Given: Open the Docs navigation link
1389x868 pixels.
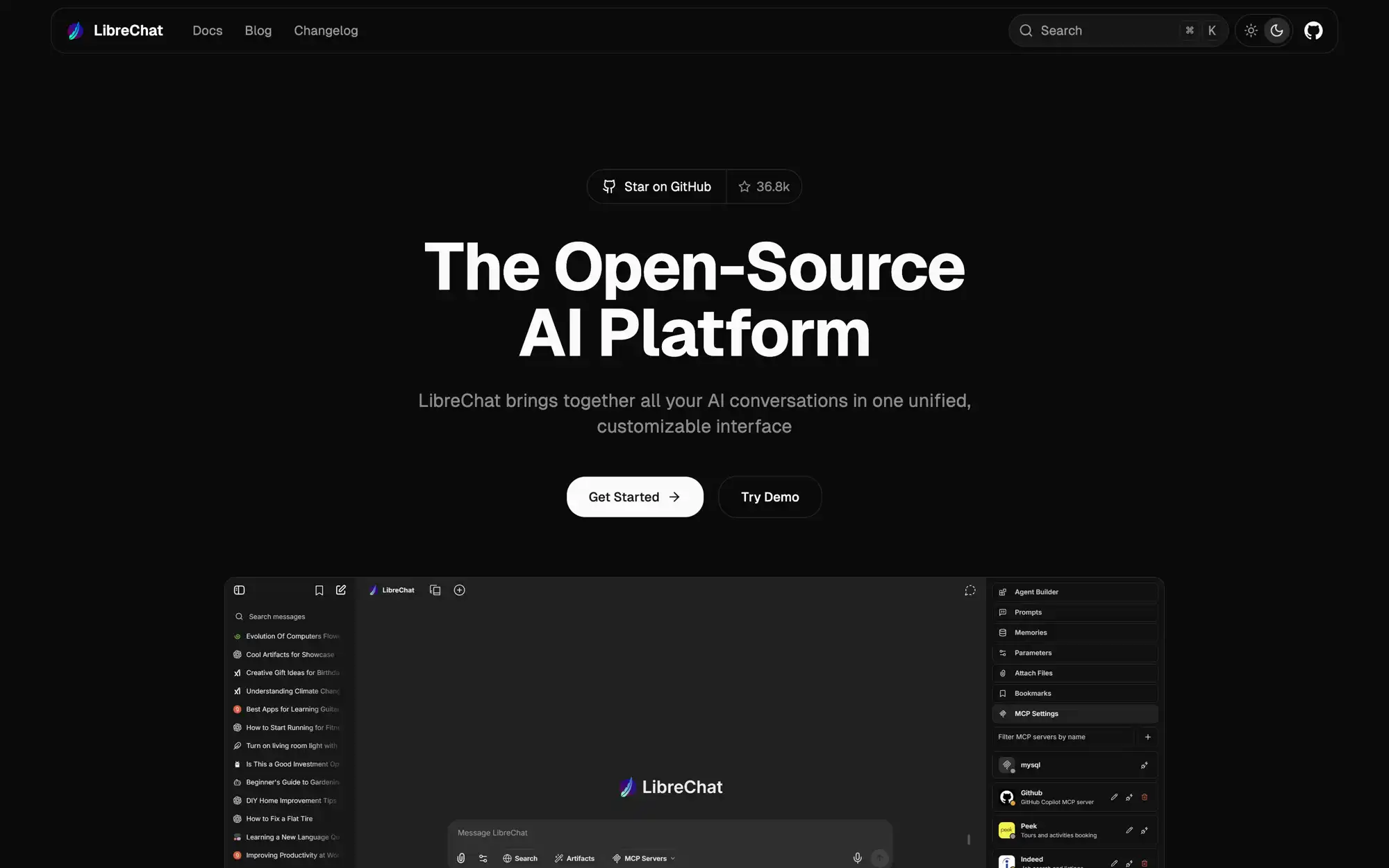Looking at the screenshot, I should pos(208,31).
